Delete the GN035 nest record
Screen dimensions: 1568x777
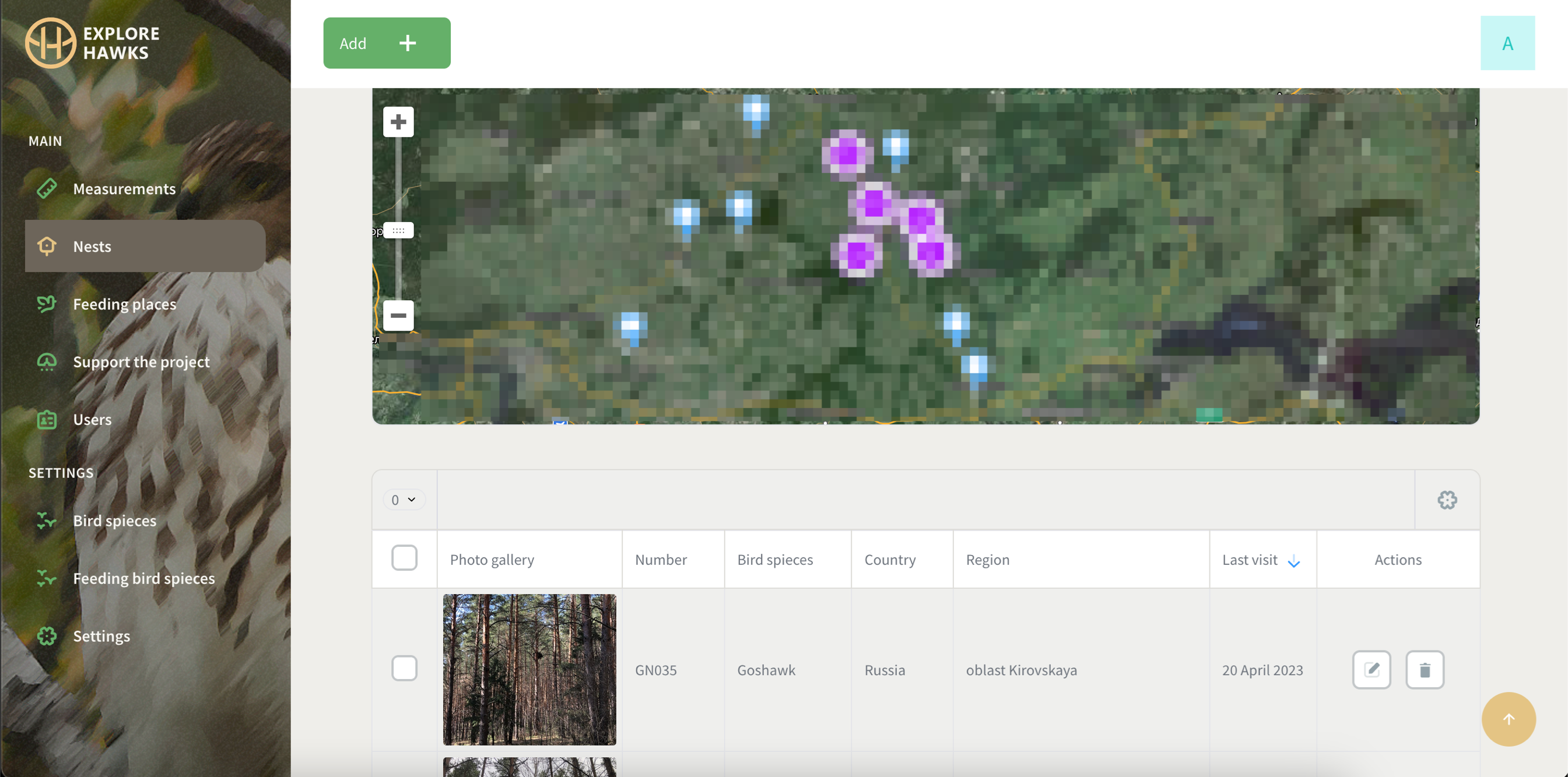point(1425,669)
